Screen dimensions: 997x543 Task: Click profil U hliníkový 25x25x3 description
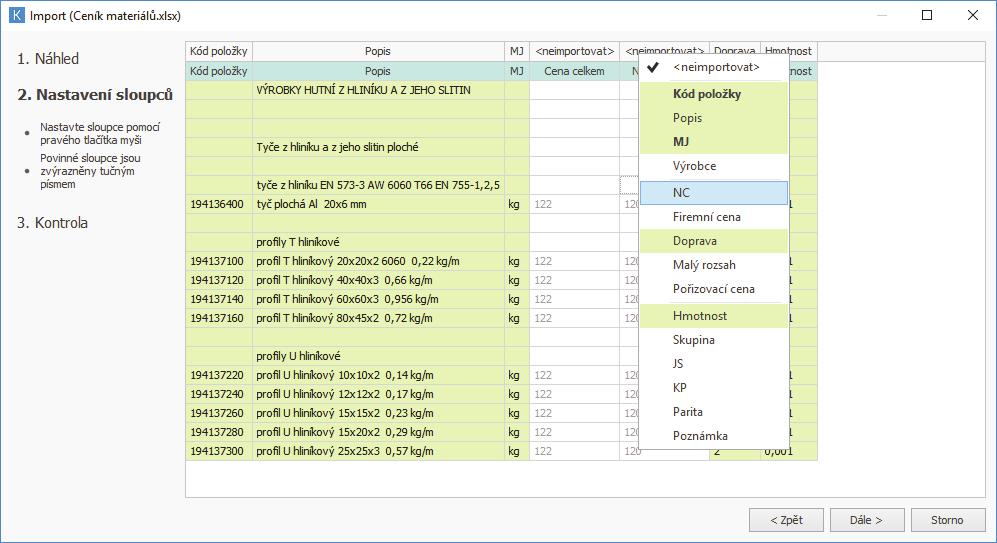[x=378, y=451]
